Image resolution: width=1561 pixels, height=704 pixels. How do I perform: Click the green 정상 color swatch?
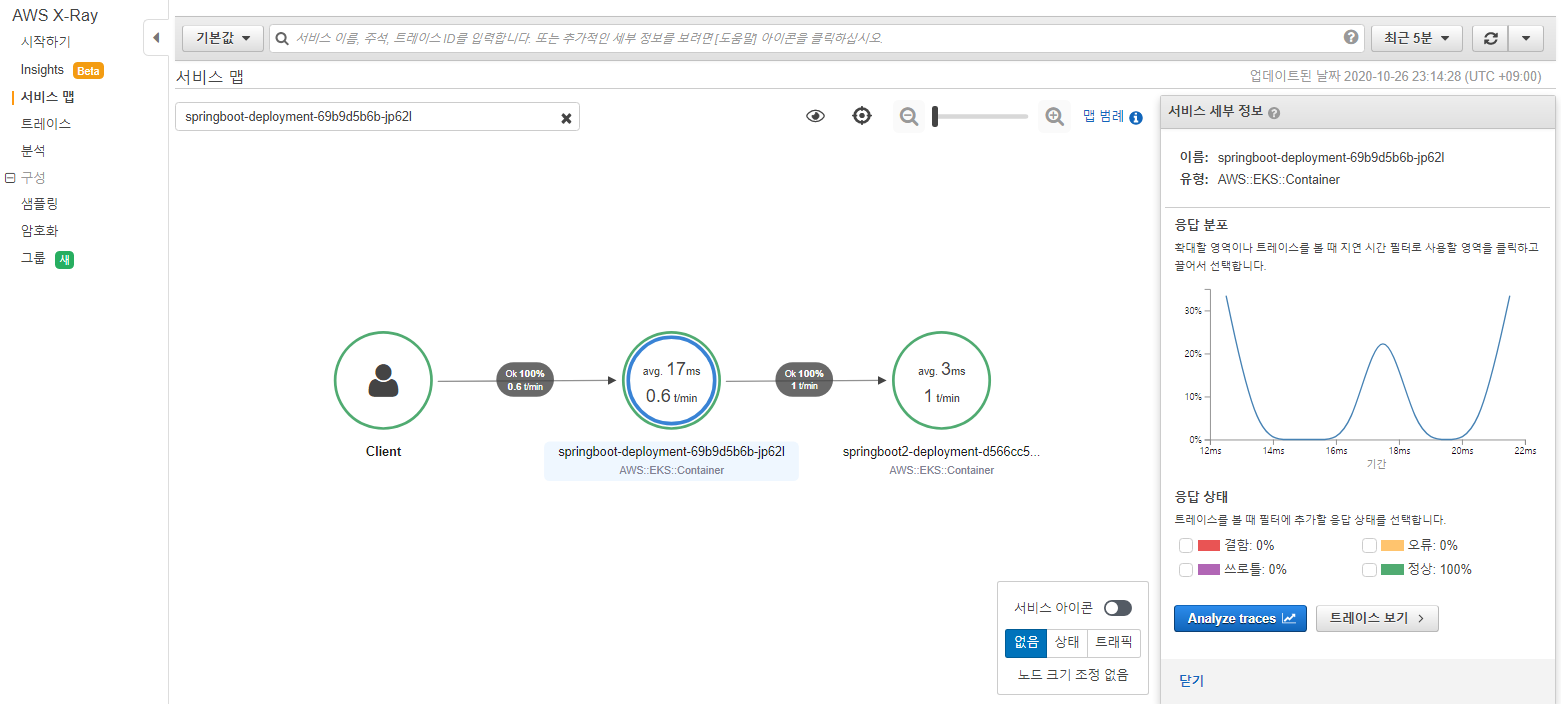(1393, 569)
